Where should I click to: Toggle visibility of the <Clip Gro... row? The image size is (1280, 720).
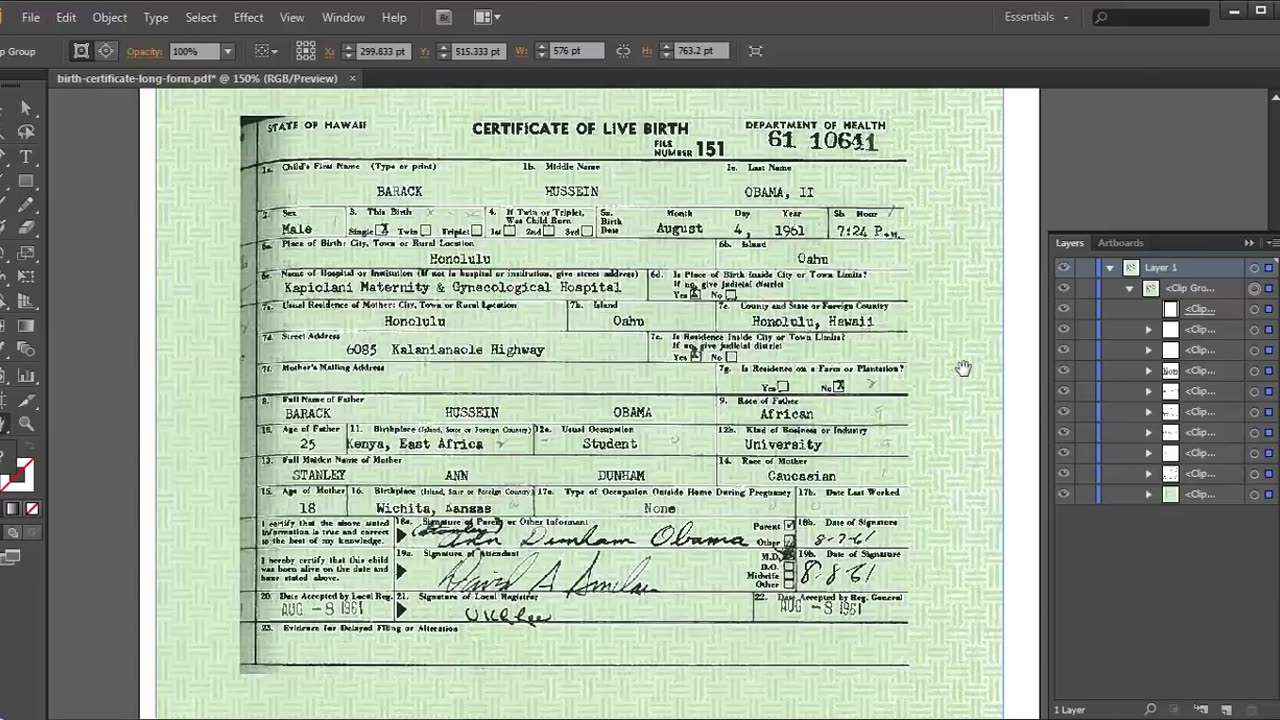pos(1064,288)
